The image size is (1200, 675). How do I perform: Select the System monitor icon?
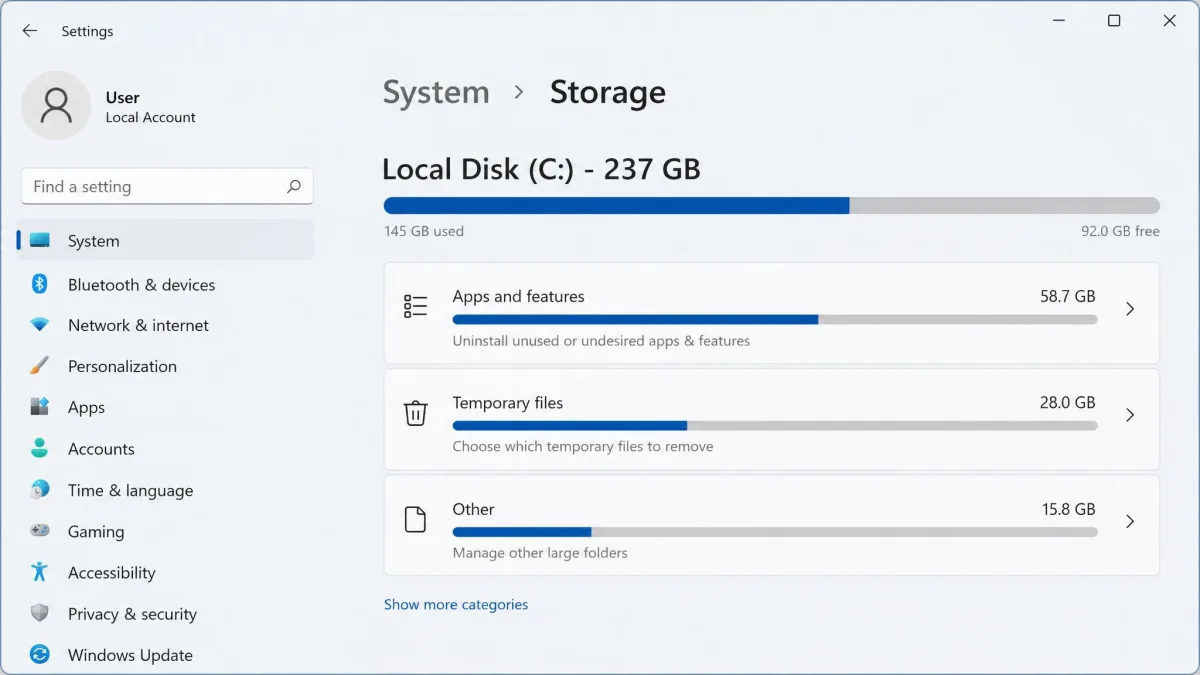(x=40, y=241)
